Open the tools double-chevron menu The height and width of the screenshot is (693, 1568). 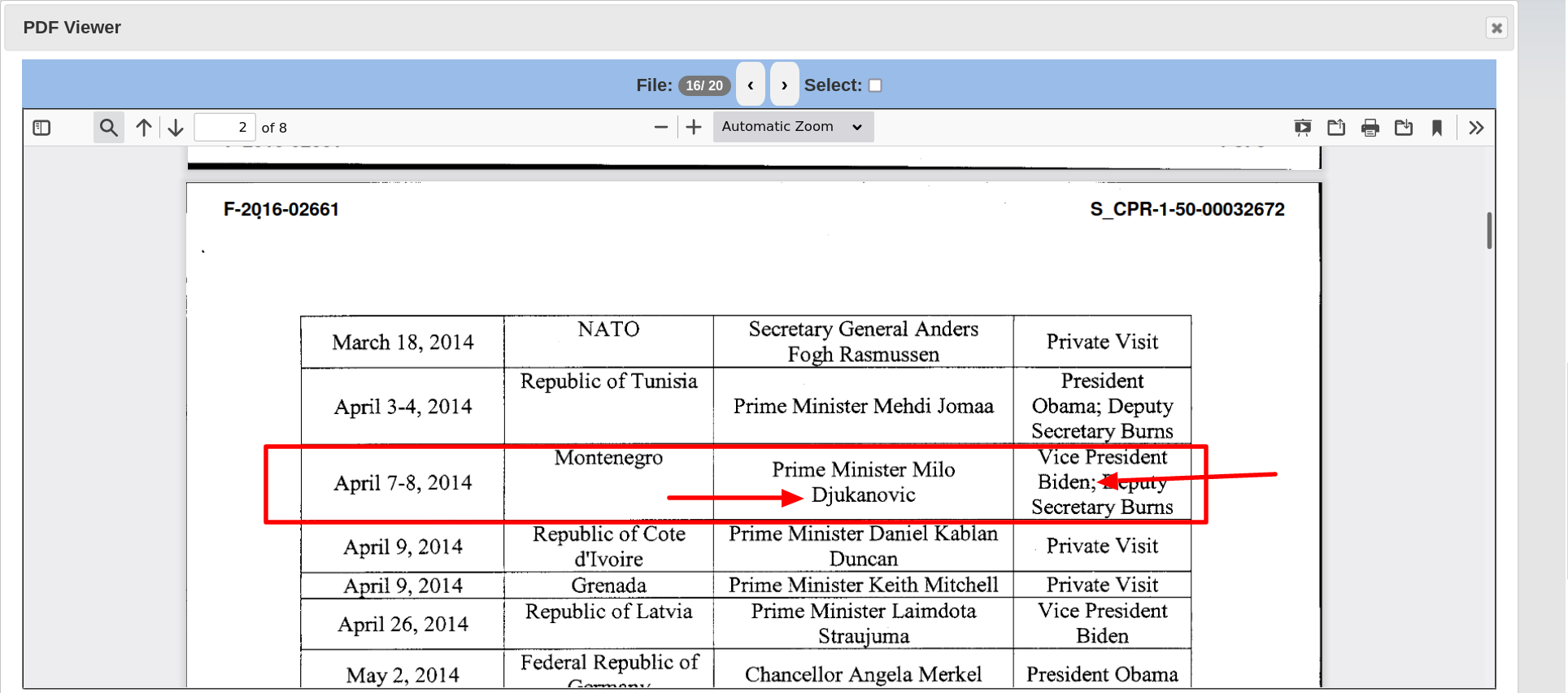coord(1476,128)
